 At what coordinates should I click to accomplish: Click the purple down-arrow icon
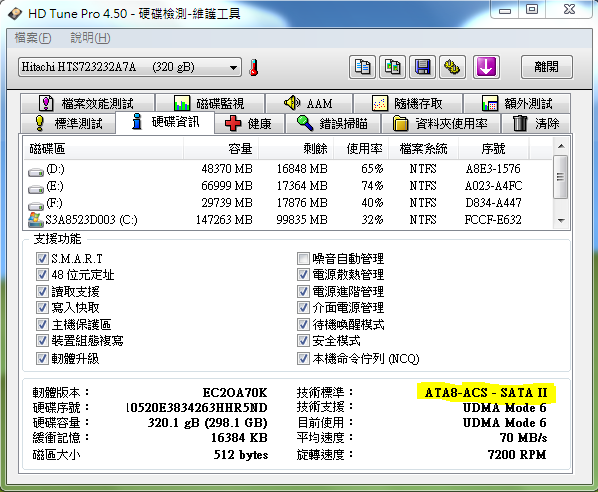tap(486, 67)
